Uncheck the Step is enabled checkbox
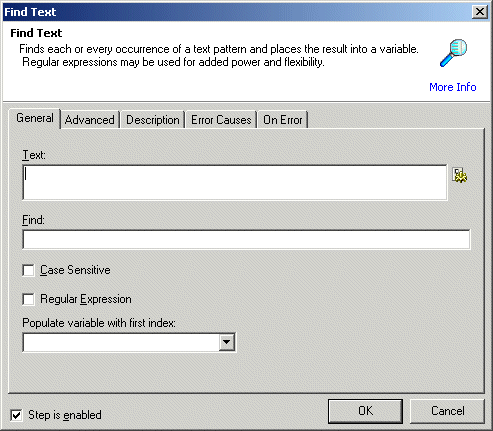This screenshot has width=493, height=431. (16, 415)
